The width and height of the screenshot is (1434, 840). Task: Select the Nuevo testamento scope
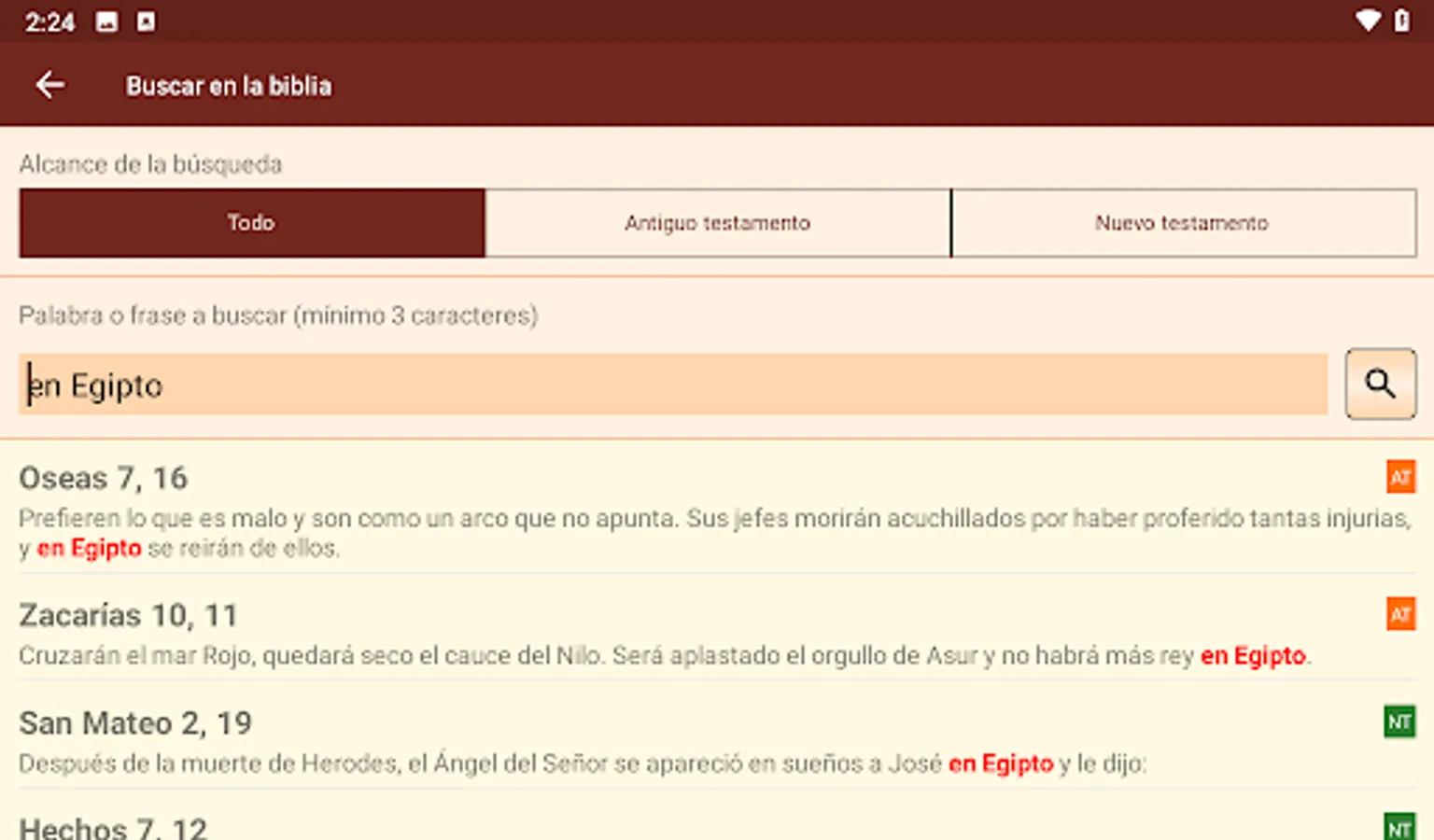tap(1183, 223)
